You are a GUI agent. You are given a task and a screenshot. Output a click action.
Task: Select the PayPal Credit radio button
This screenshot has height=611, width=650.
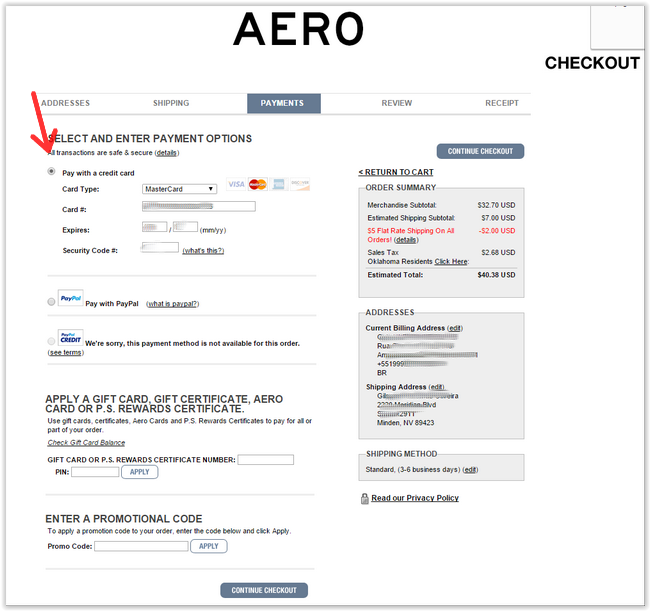point(51,341)
